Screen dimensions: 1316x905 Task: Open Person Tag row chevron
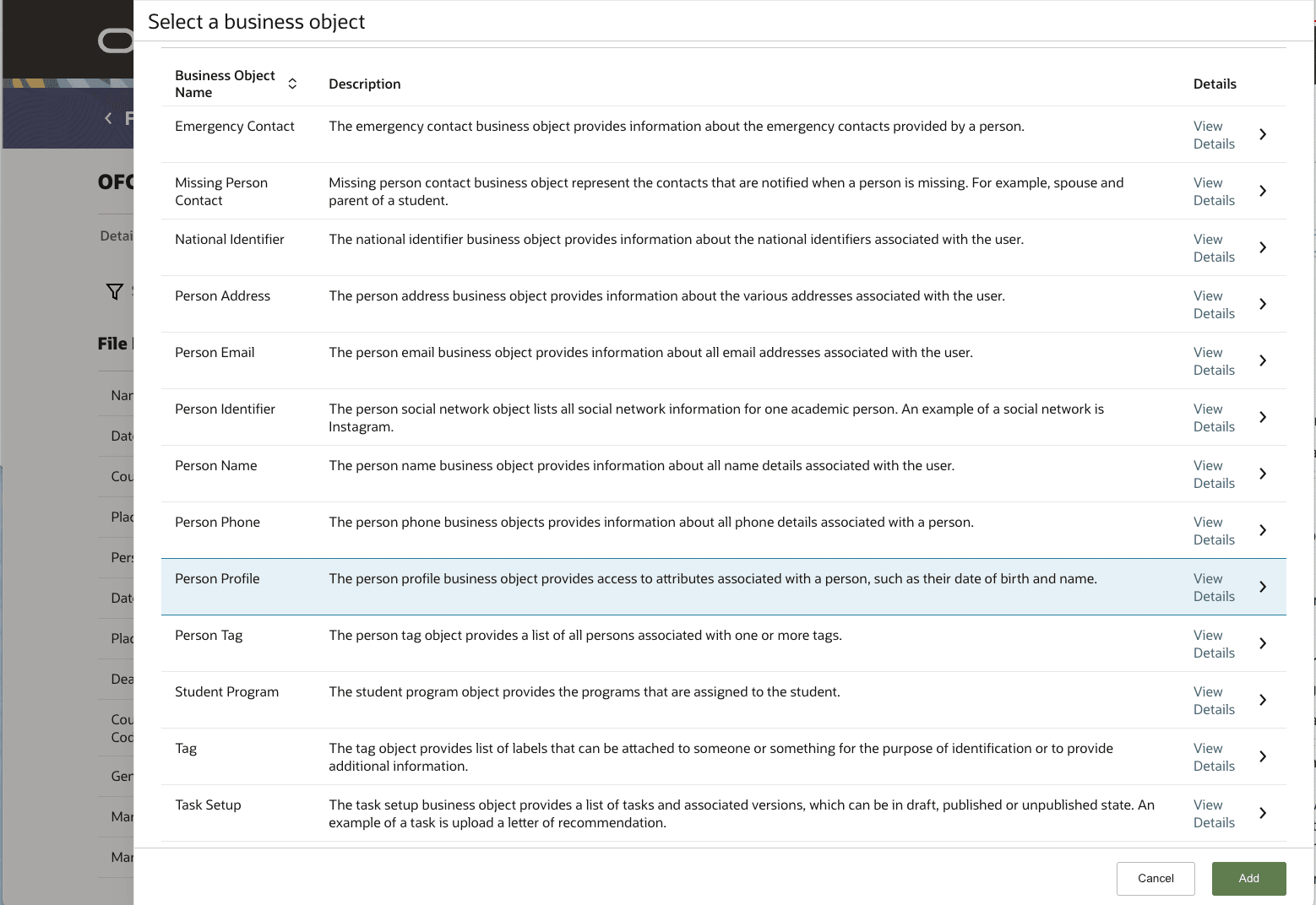[x=1263, y=643]
